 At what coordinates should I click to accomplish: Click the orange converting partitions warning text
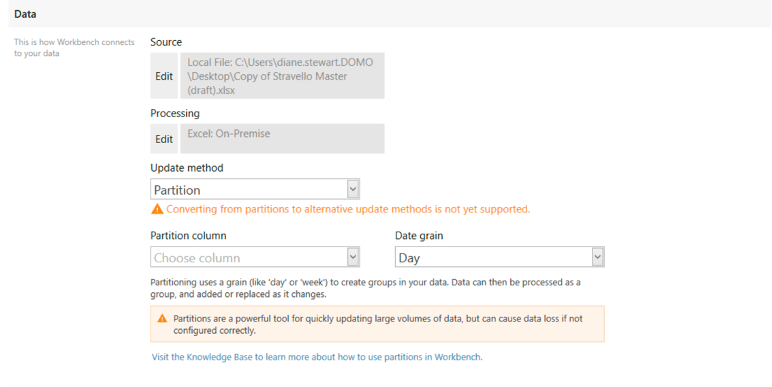point(348,209)
